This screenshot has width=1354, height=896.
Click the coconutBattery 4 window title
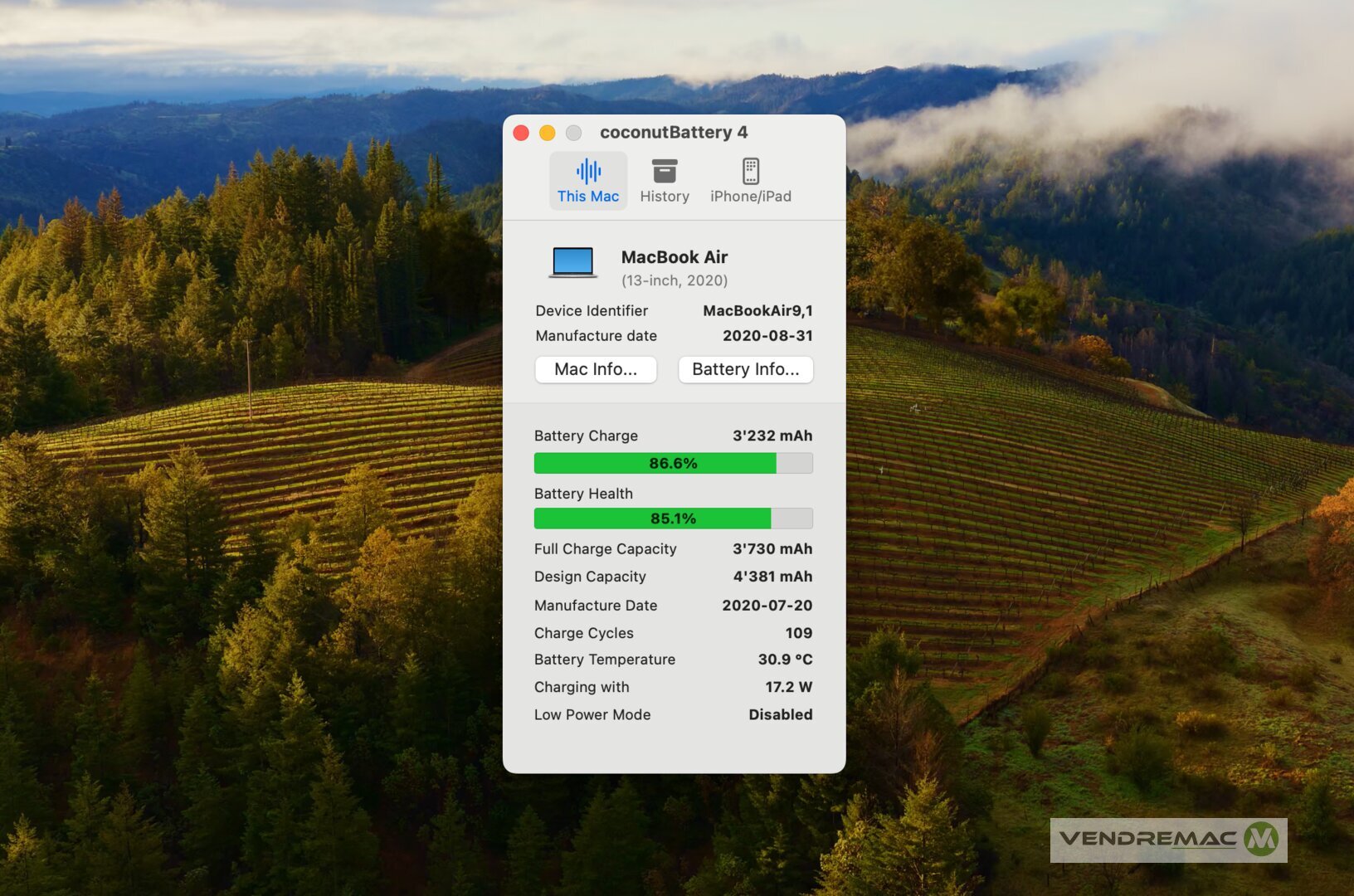click(x=673, y=133)
